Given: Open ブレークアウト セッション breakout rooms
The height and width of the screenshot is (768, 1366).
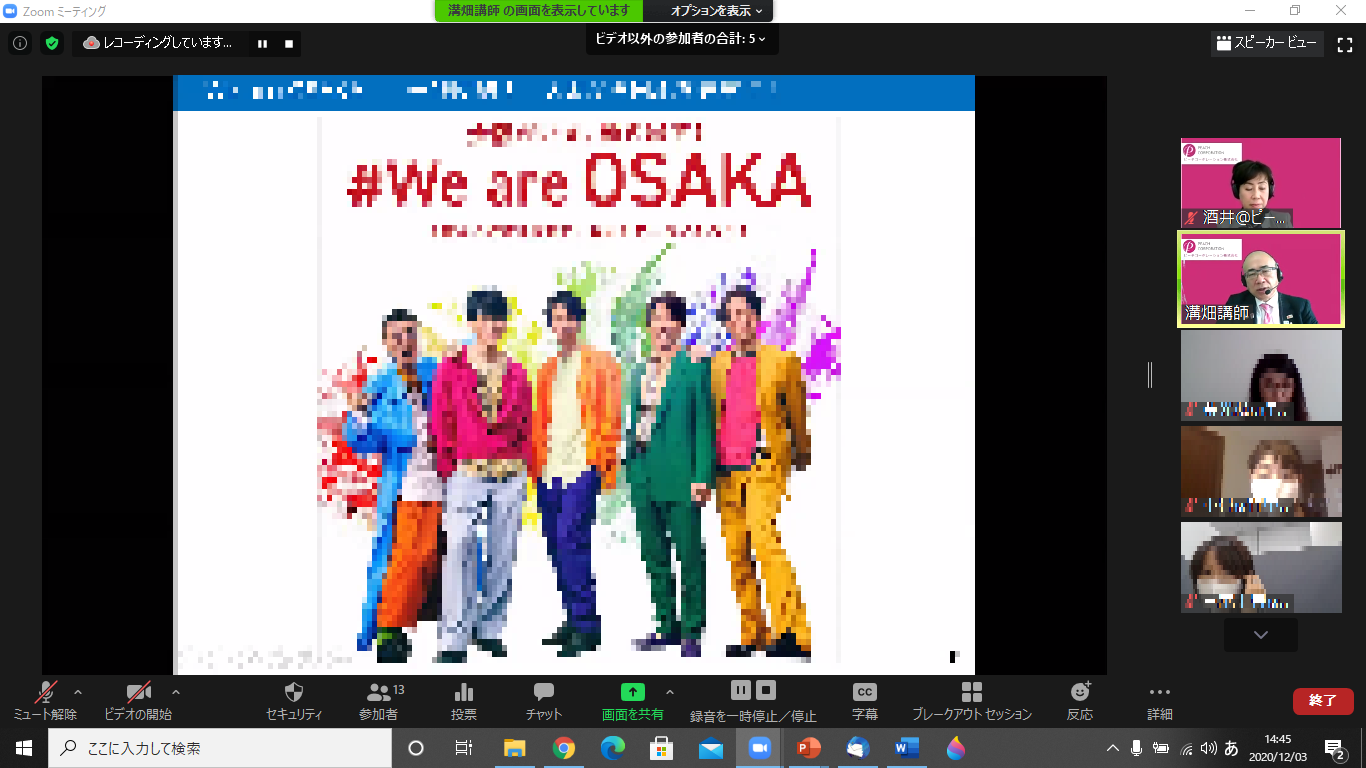Looking at the screenshot, I should coord(971,701).
